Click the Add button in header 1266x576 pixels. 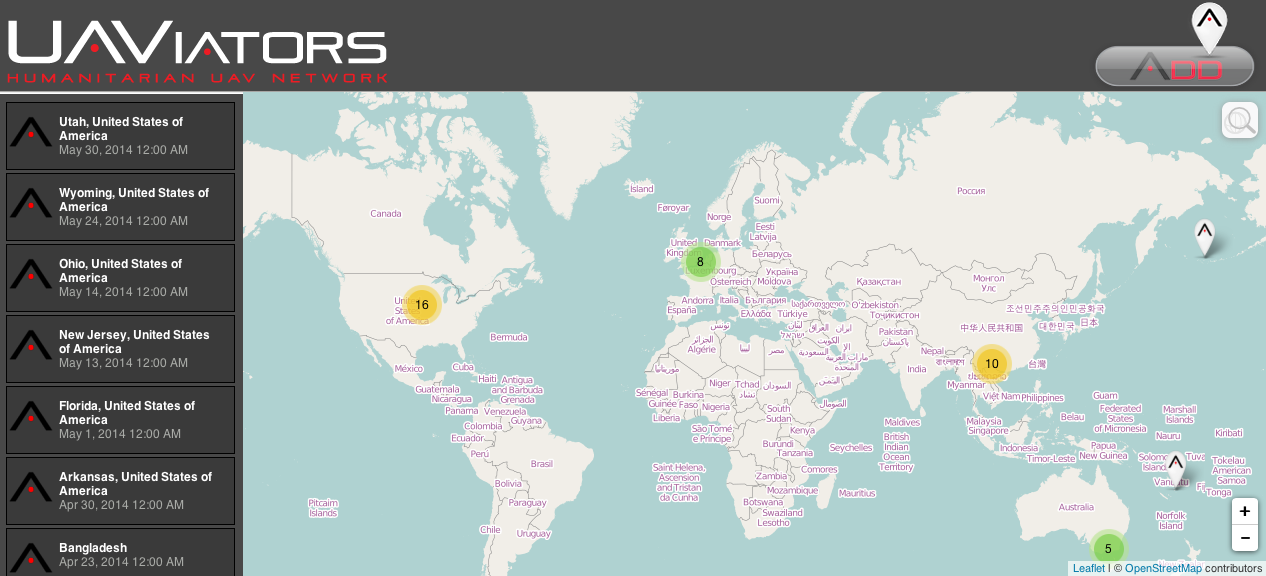point(1175,66)
